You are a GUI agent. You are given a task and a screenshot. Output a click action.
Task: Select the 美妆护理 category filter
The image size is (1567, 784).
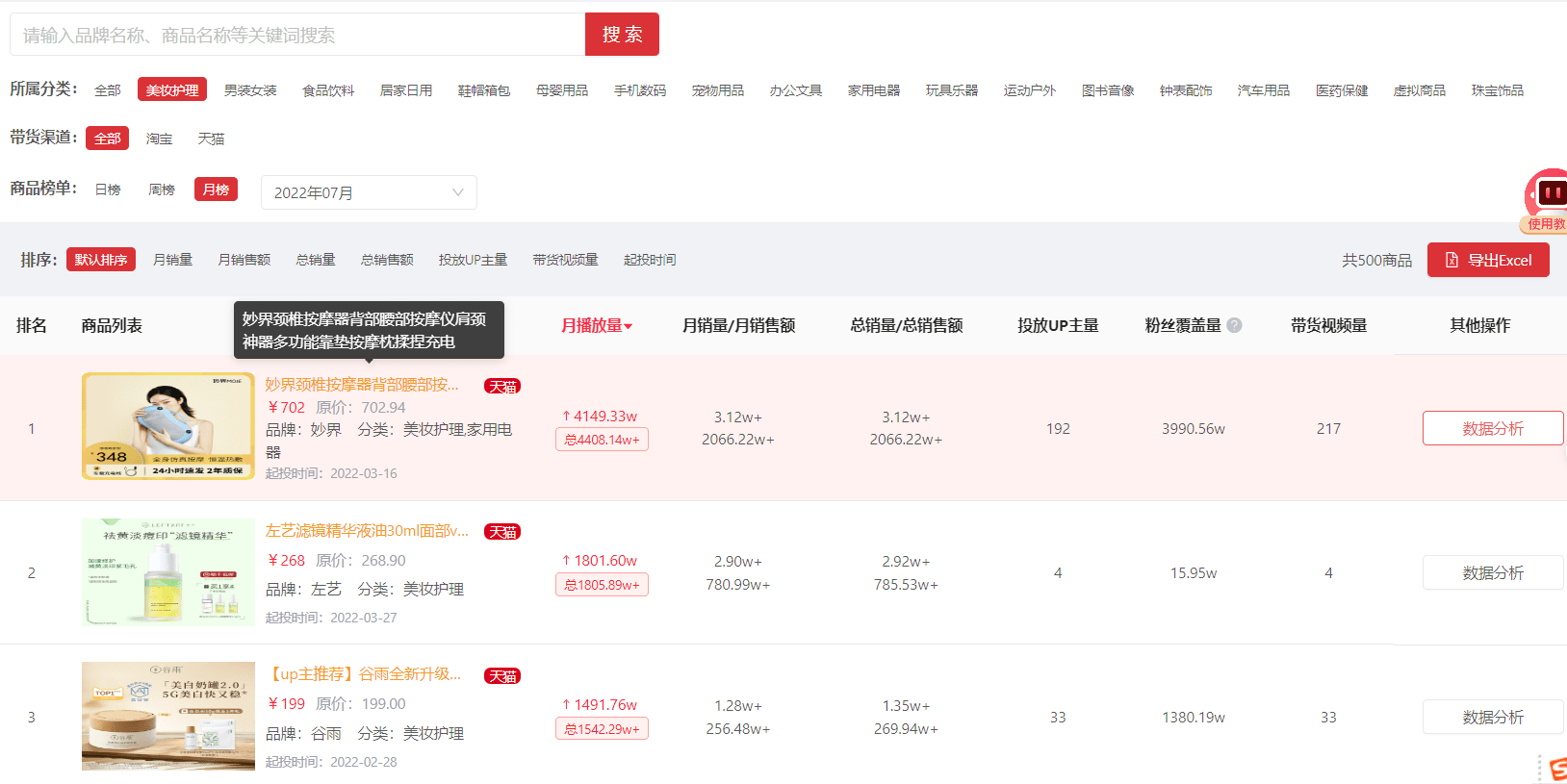[x=172, y=90]
